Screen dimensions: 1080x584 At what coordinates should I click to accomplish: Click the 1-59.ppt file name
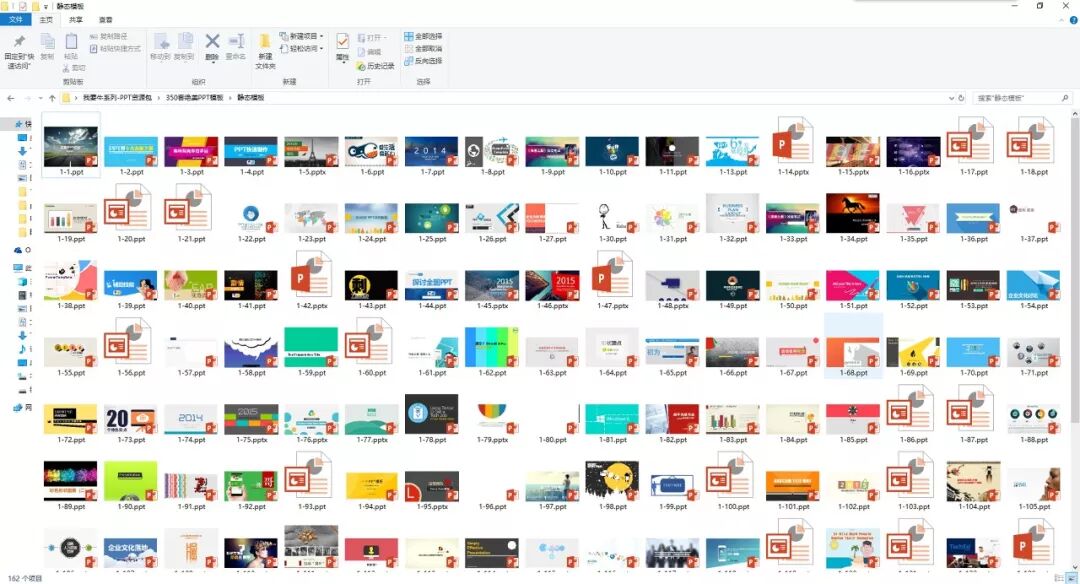coord(311,373)
